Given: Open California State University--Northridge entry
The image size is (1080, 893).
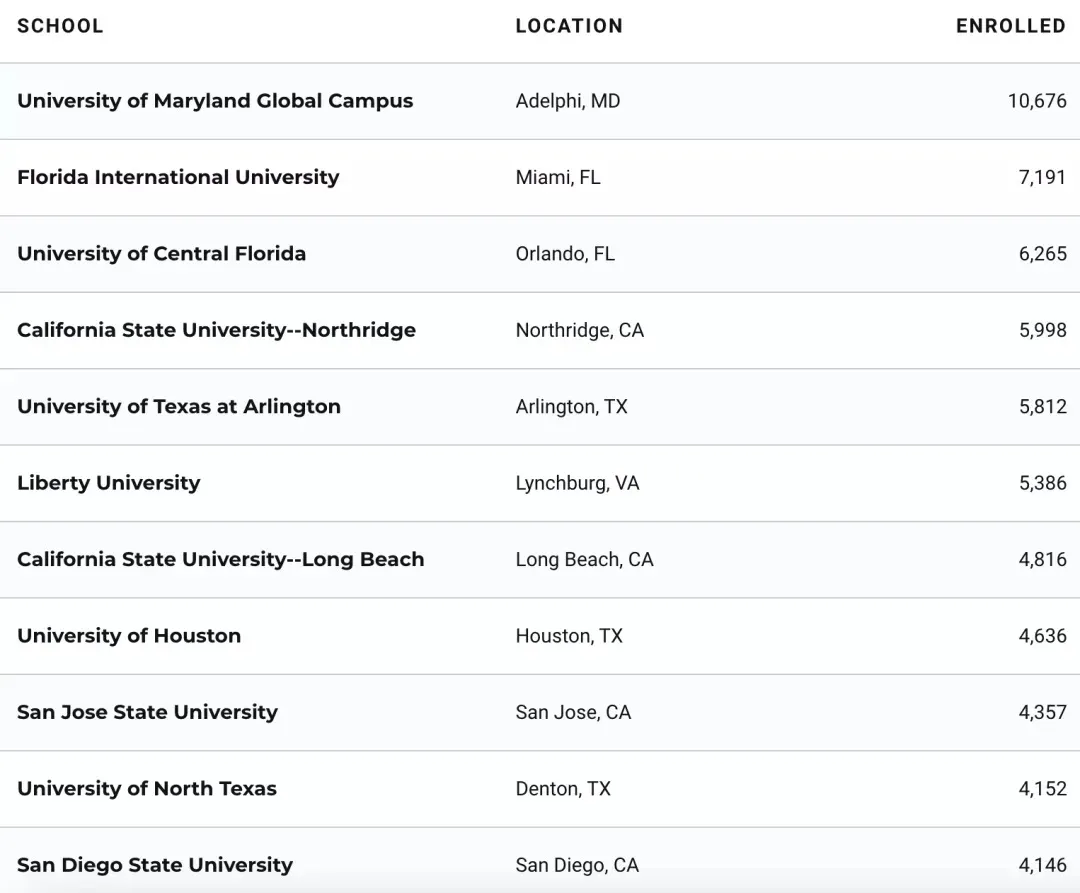Looking at the screenshot, I should pyautogui.click(x=216, y=330).
